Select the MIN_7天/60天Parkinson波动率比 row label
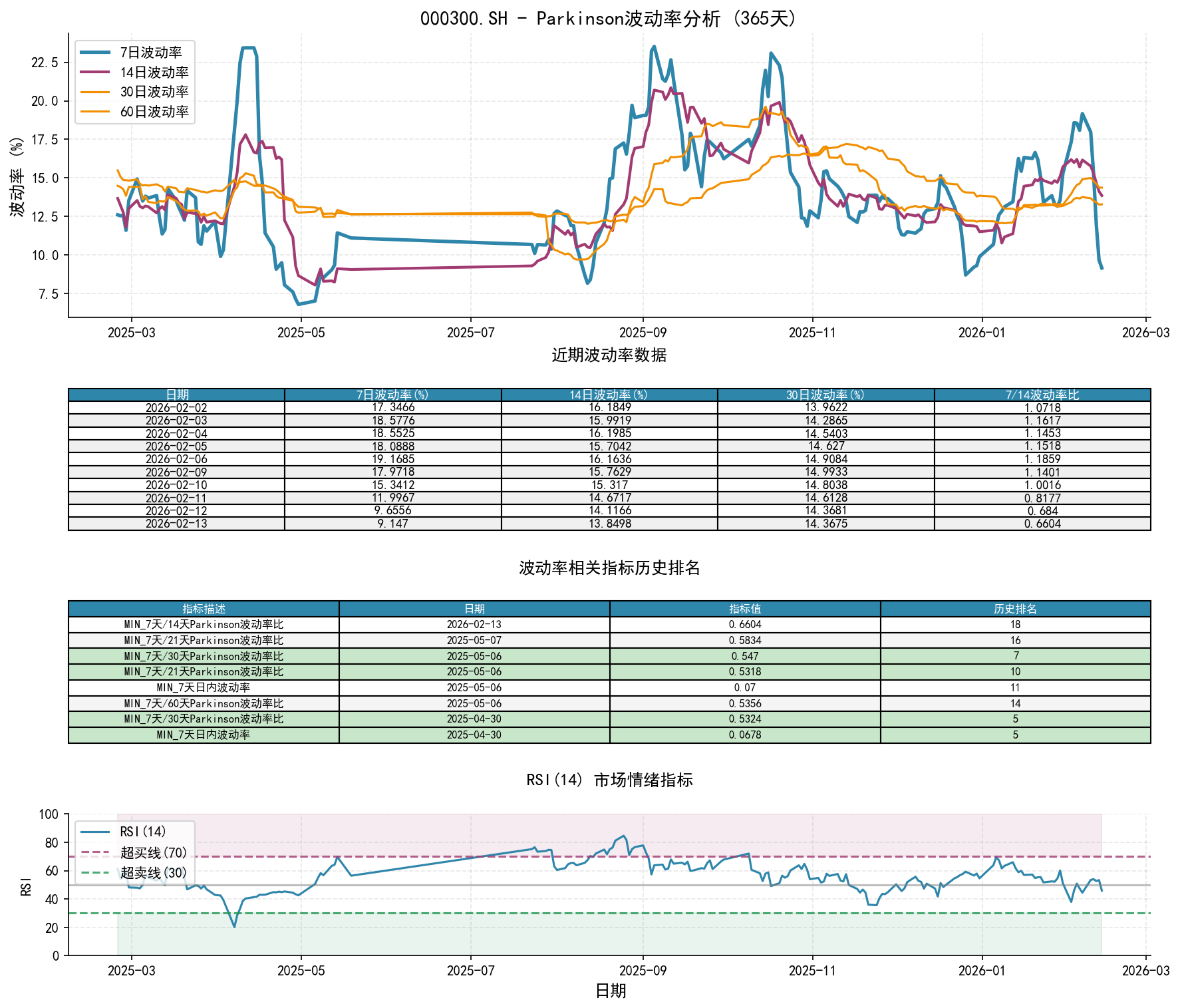 tap(204, 703)
